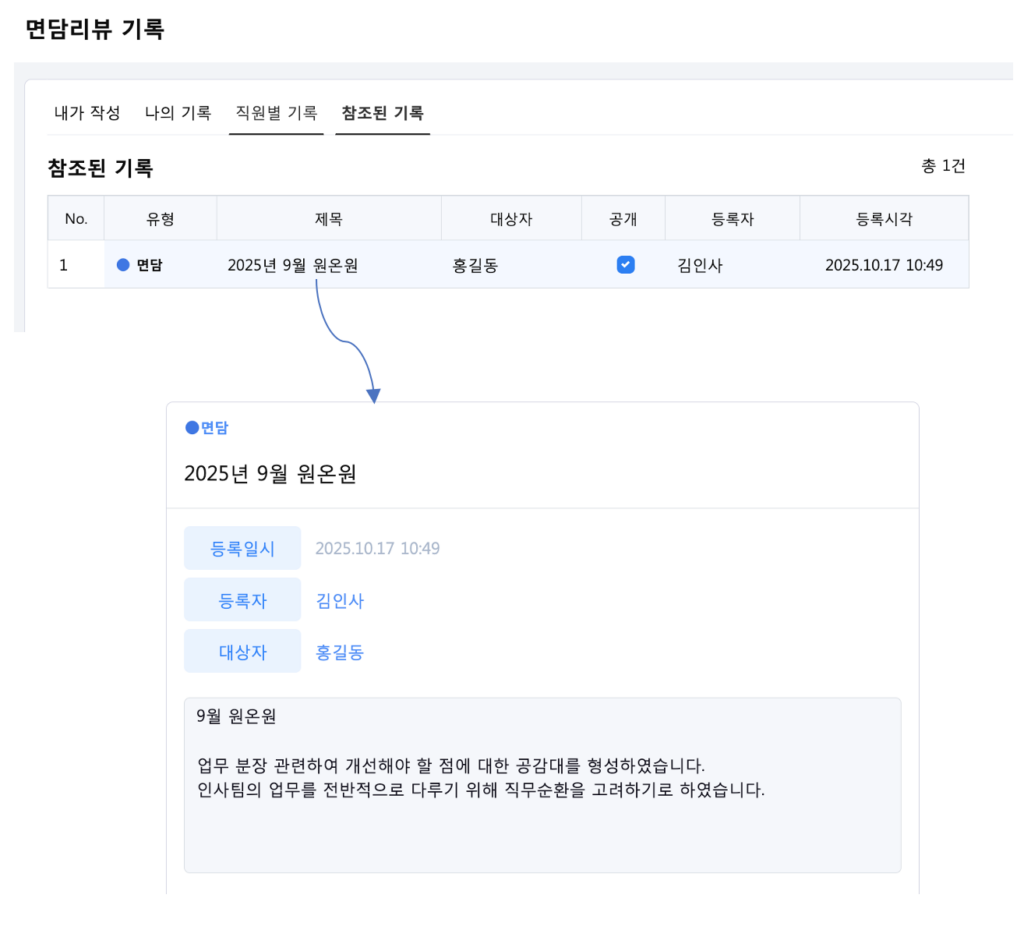This screenshot has height=937, width=1024.
Task: Click the 등록자 column header in the table
Action: [732, 218]
